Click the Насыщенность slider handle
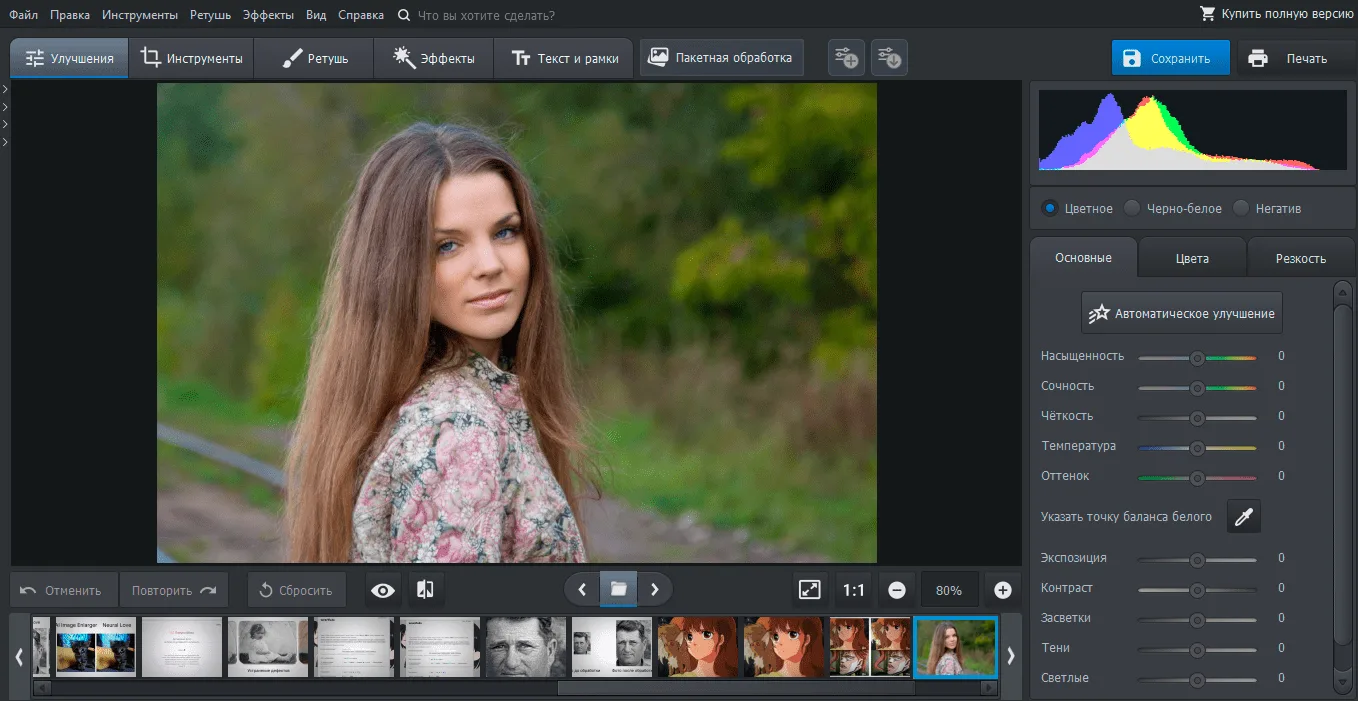1358x701 pixels. [1196, 357]
